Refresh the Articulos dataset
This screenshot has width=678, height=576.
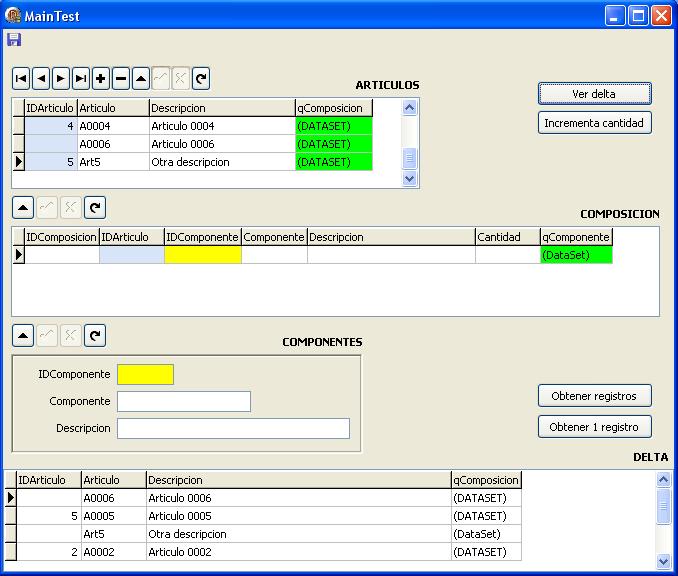pos(201,78)
